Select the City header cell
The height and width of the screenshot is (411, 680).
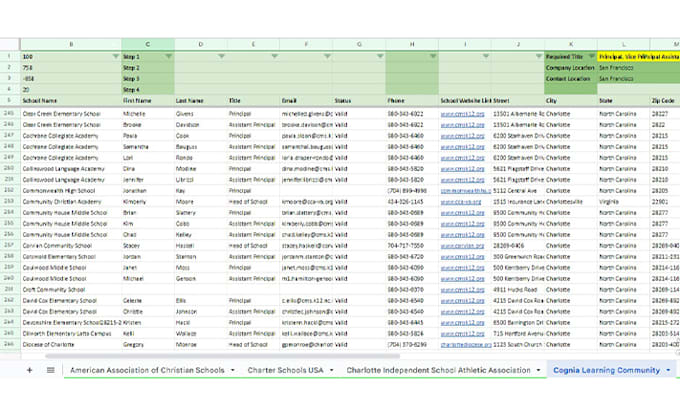(571, 101)
